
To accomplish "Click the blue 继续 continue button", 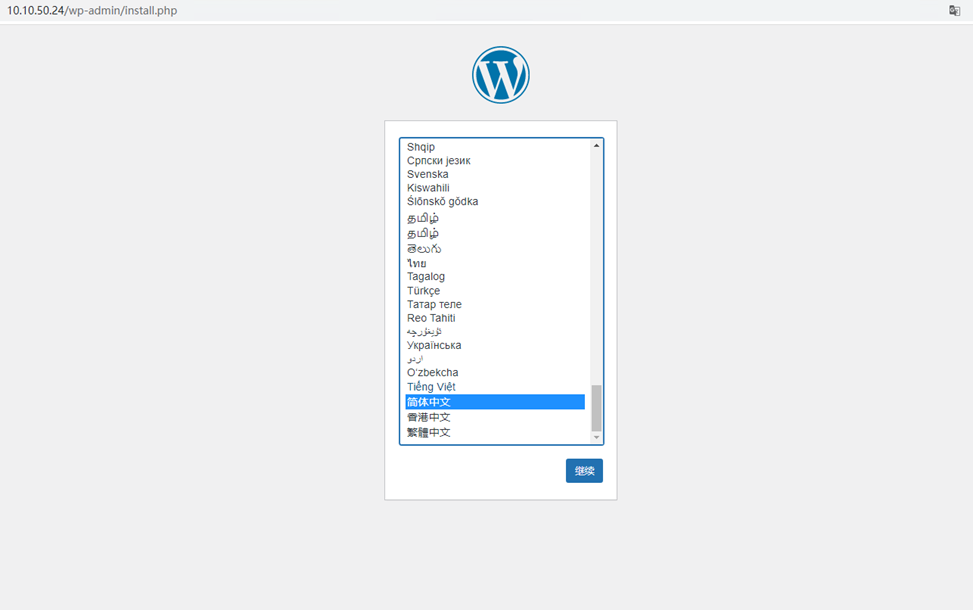I will click(584, 470).
